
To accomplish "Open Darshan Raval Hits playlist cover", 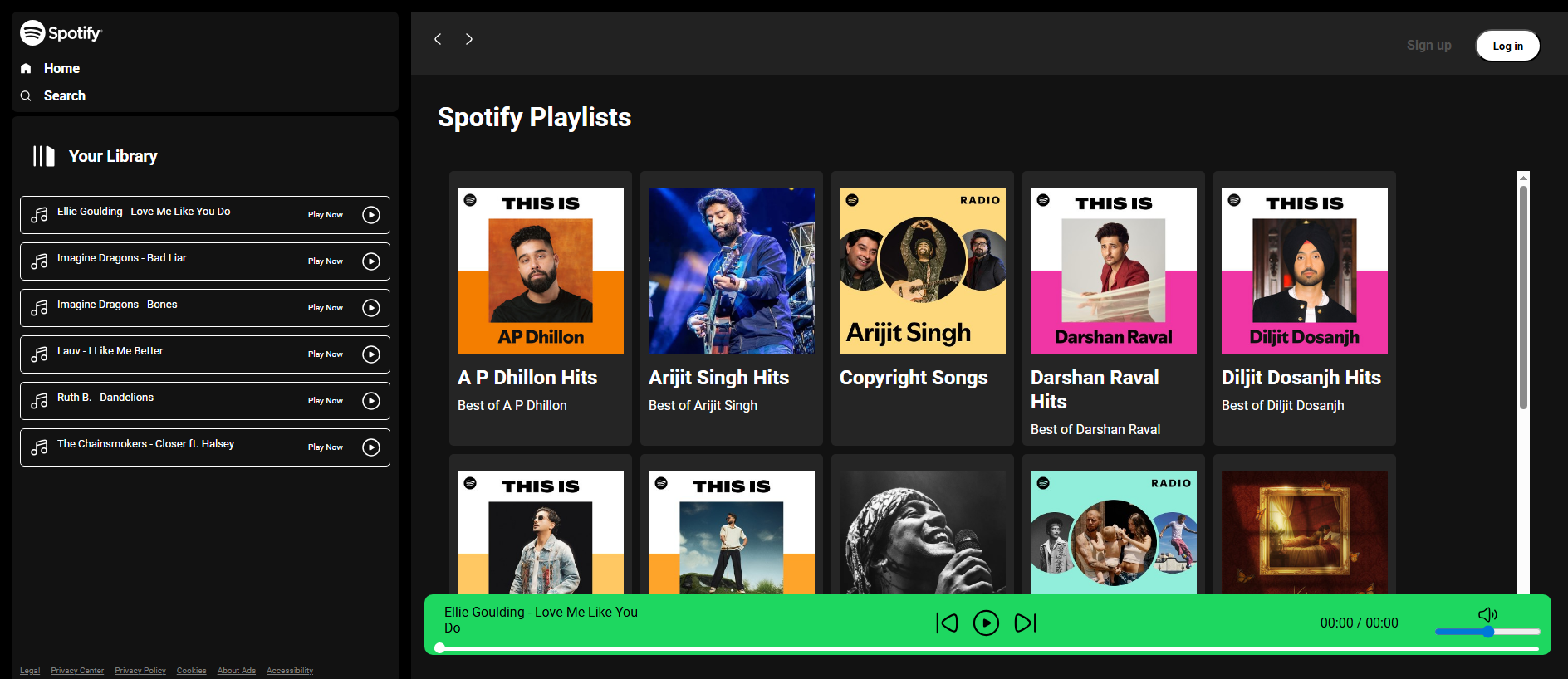I will (x=1114, y=271).
